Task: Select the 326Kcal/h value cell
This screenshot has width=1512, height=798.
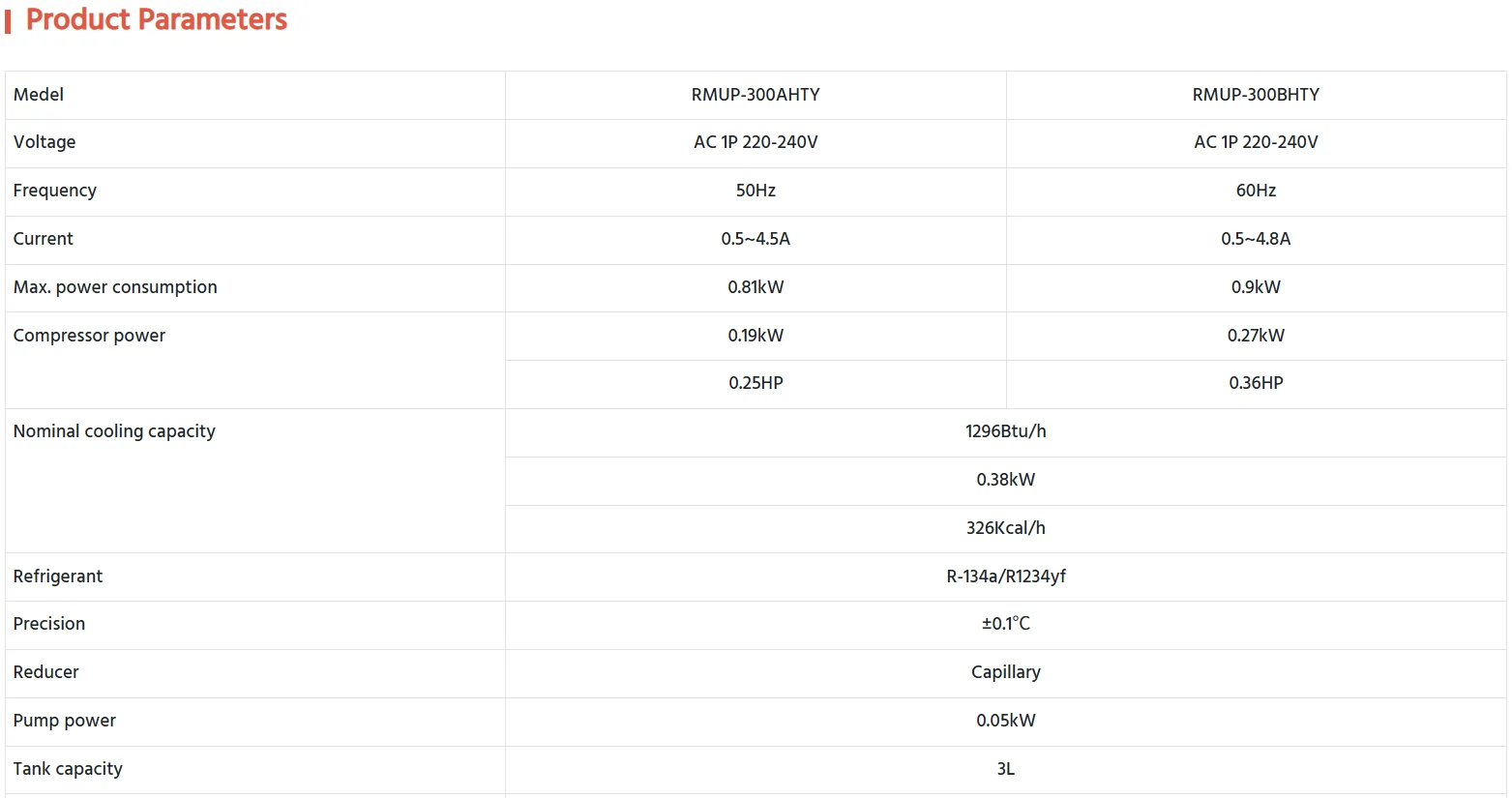Action: [1005, 528]
